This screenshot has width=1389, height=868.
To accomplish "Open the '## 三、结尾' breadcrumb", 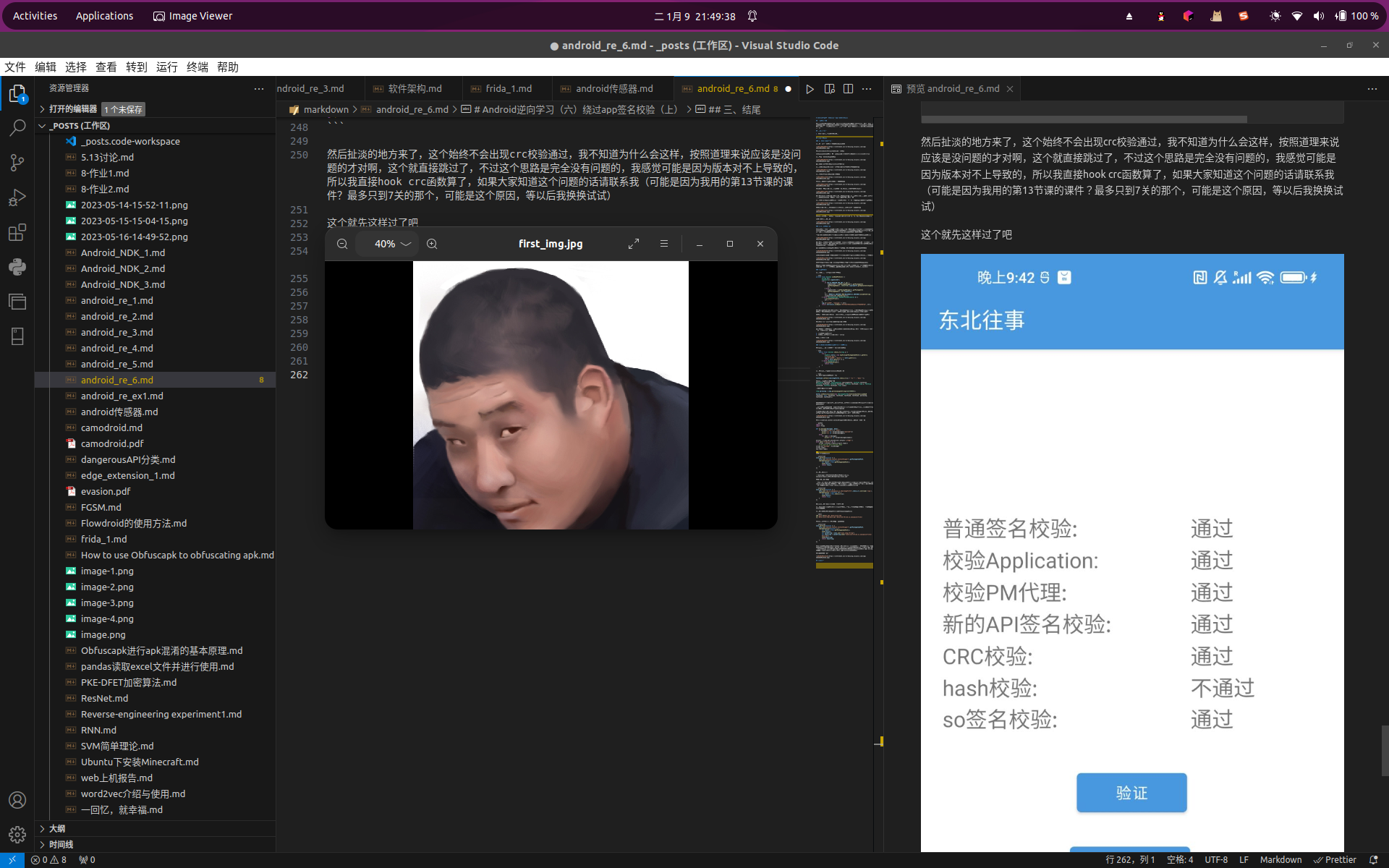I will click(x=734, y=110).
